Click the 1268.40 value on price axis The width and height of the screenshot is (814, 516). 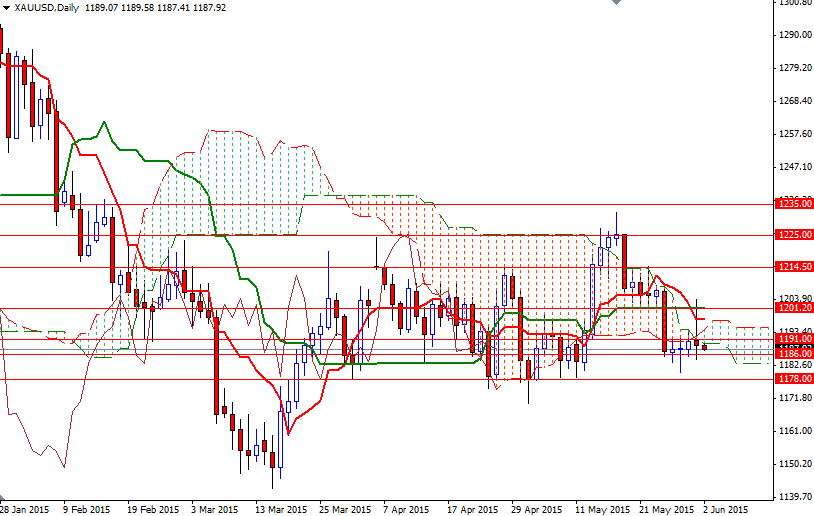click(x=795, y=101)
